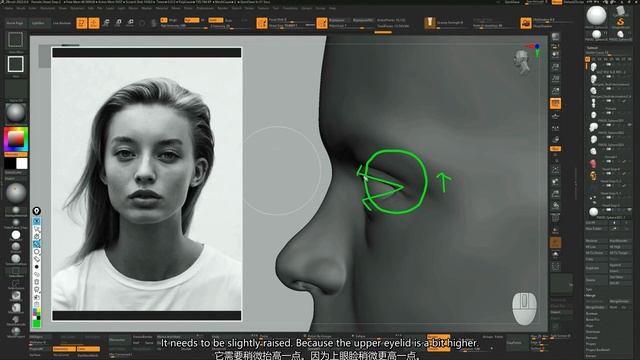This screenshot has height=360, width=640.
Task: Enable Edit mode in top shelf
Action: (x=82, y=23)
